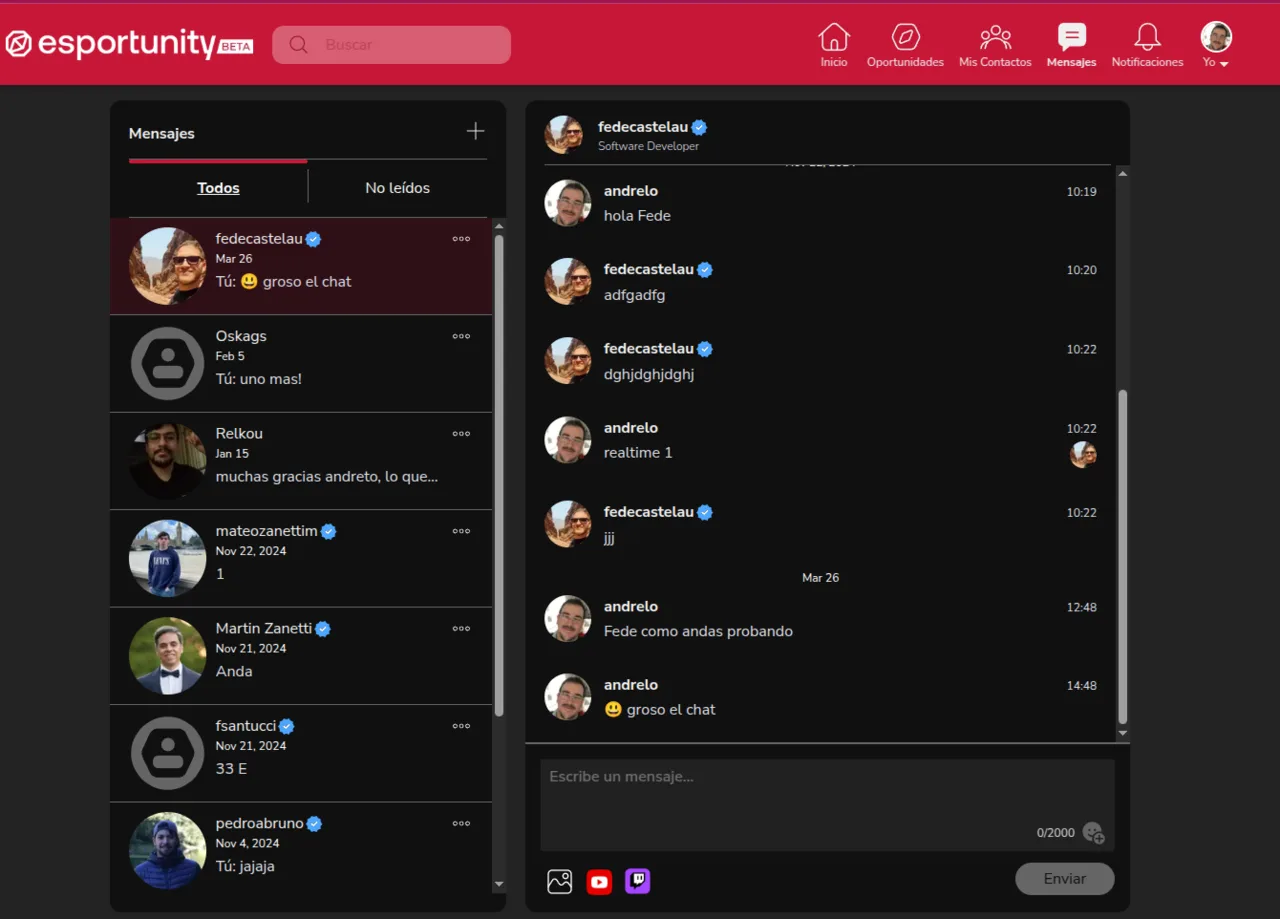
Task: Click the conversation list scroll-down arrow
Action: tap(499, 885)
